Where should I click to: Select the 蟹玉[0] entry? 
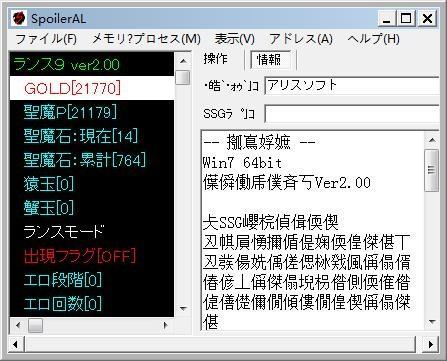[92, 208]
